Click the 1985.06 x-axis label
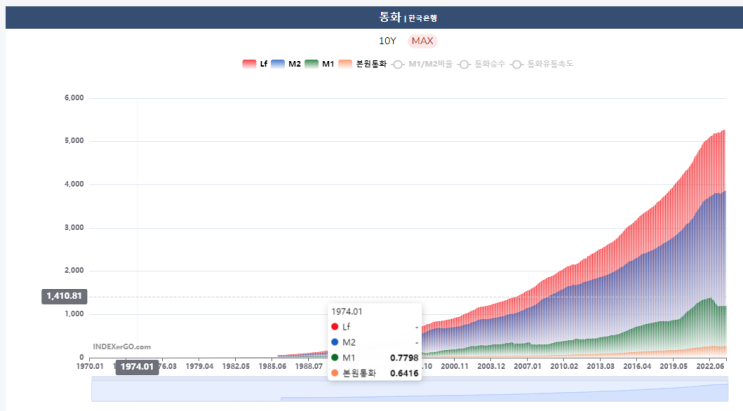Image resolution: width=743 pixels, height=411 pixels. (x=272, y=366)
